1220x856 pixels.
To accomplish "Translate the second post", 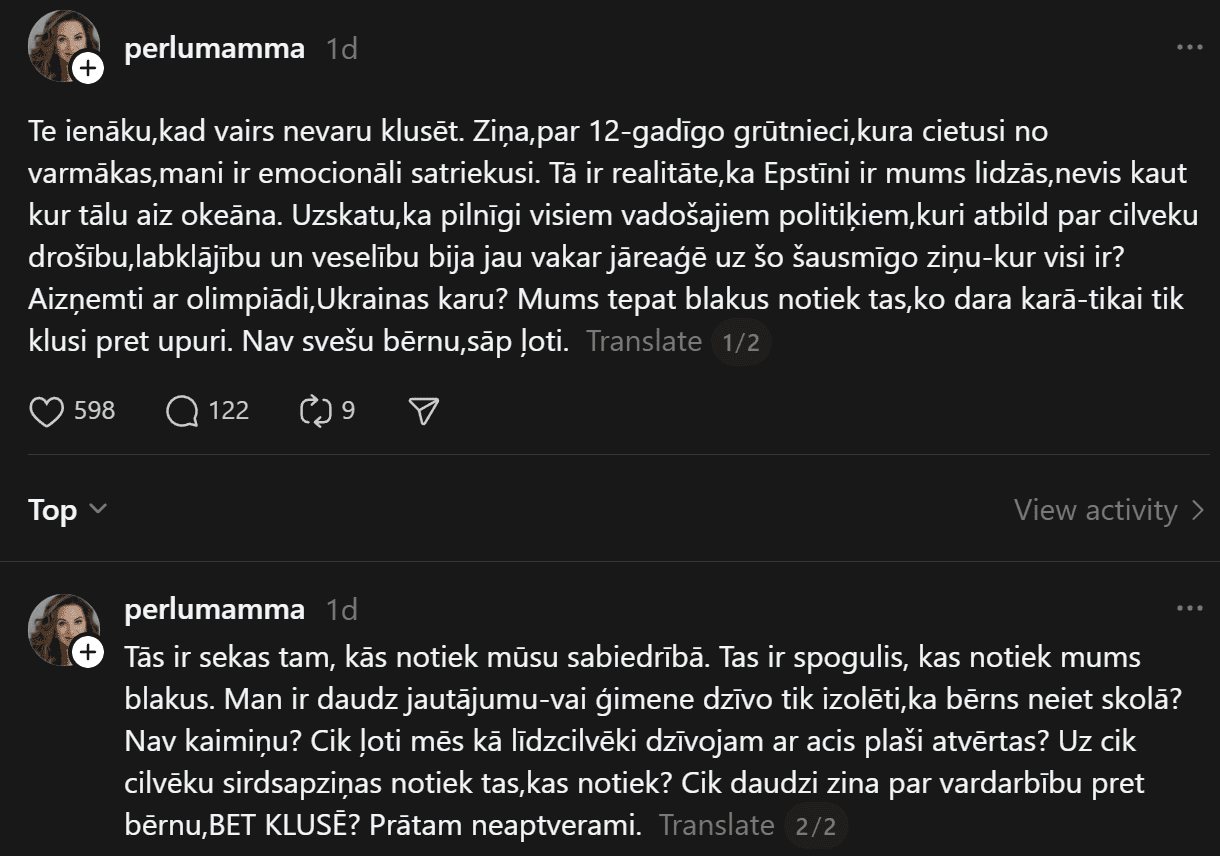I will [716, 825].
